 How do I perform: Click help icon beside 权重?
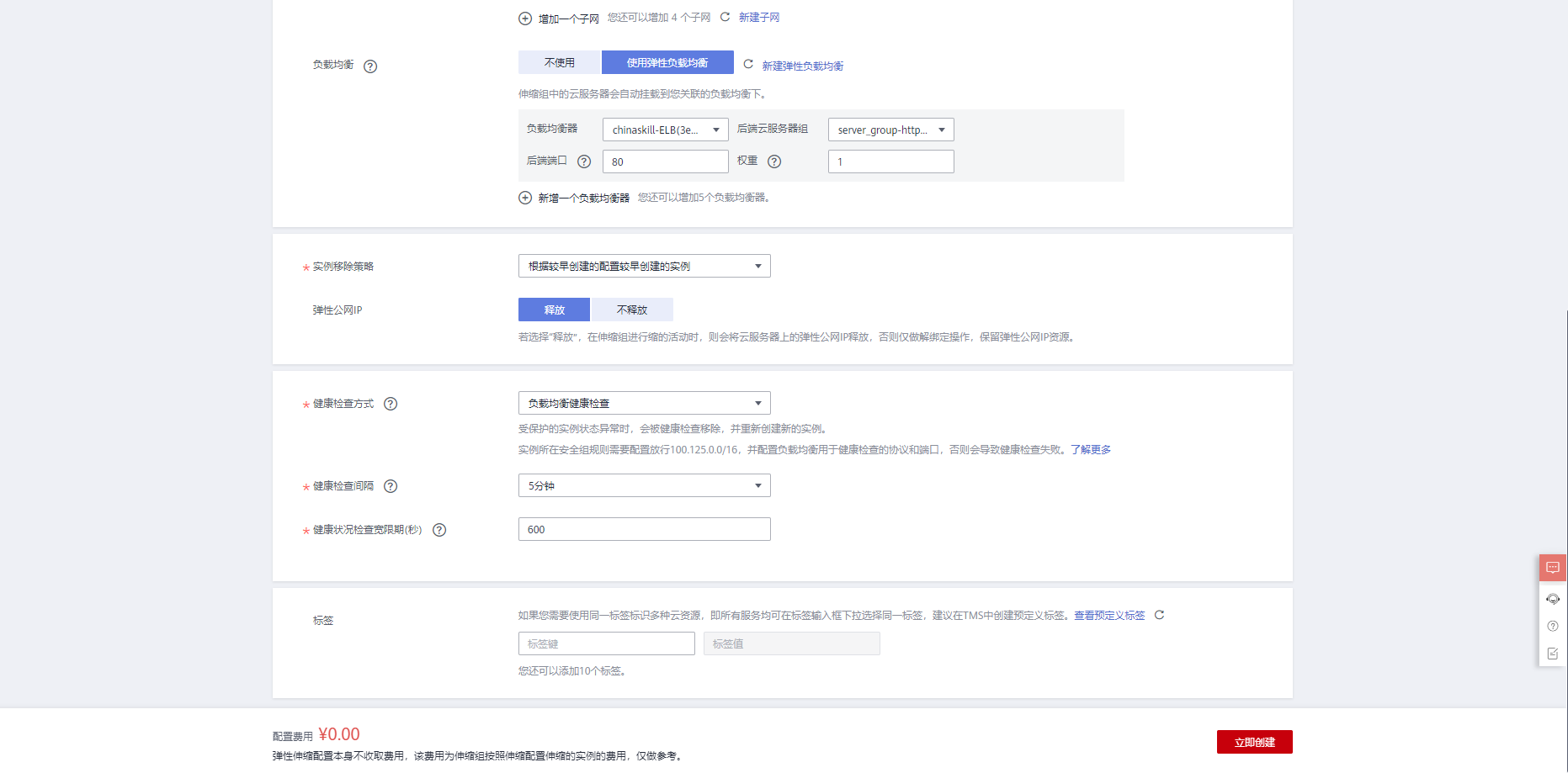[x=774, y=161]
